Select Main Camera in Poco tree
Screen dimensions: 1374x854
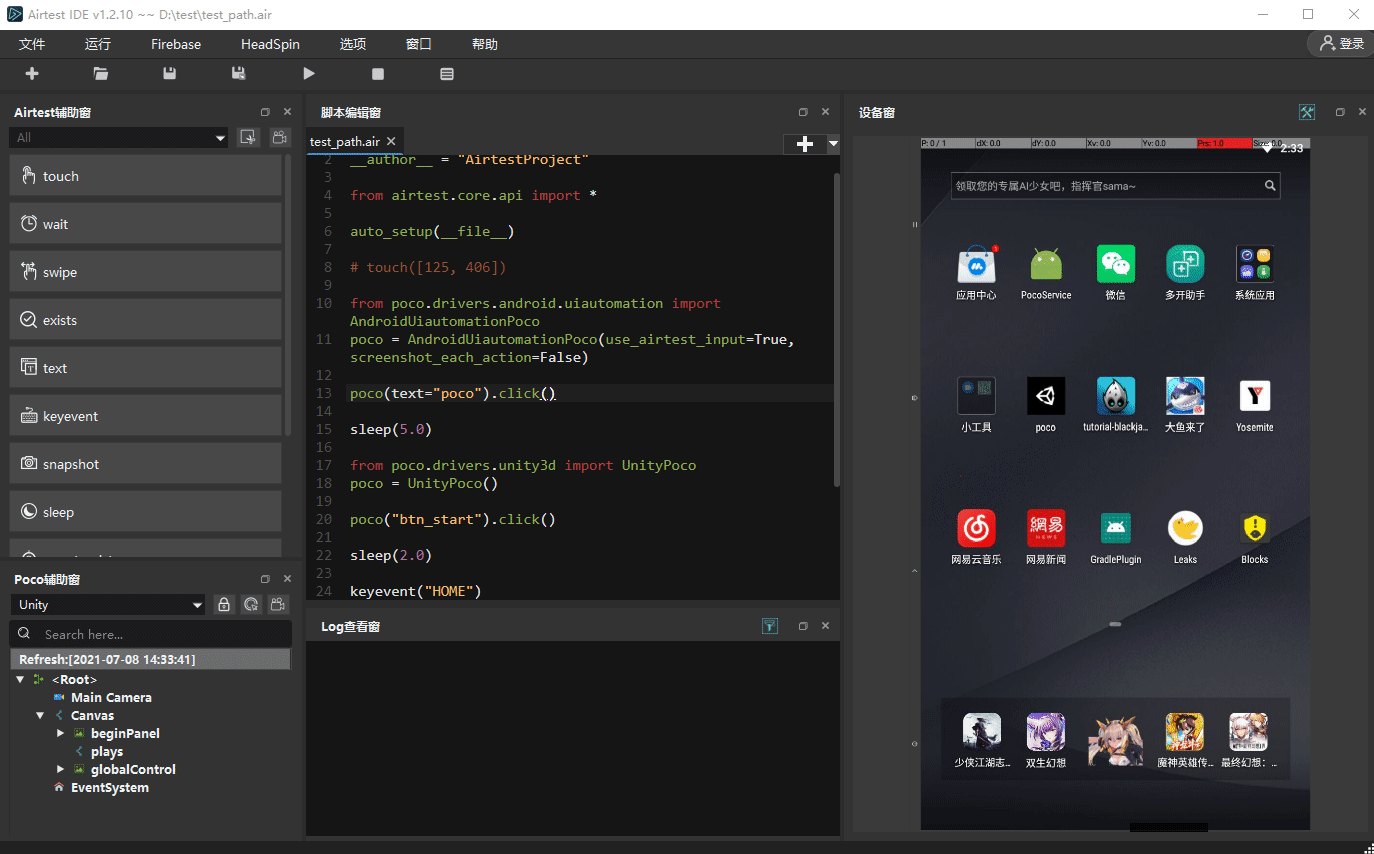pyautogui.click(x=111, y=698)
